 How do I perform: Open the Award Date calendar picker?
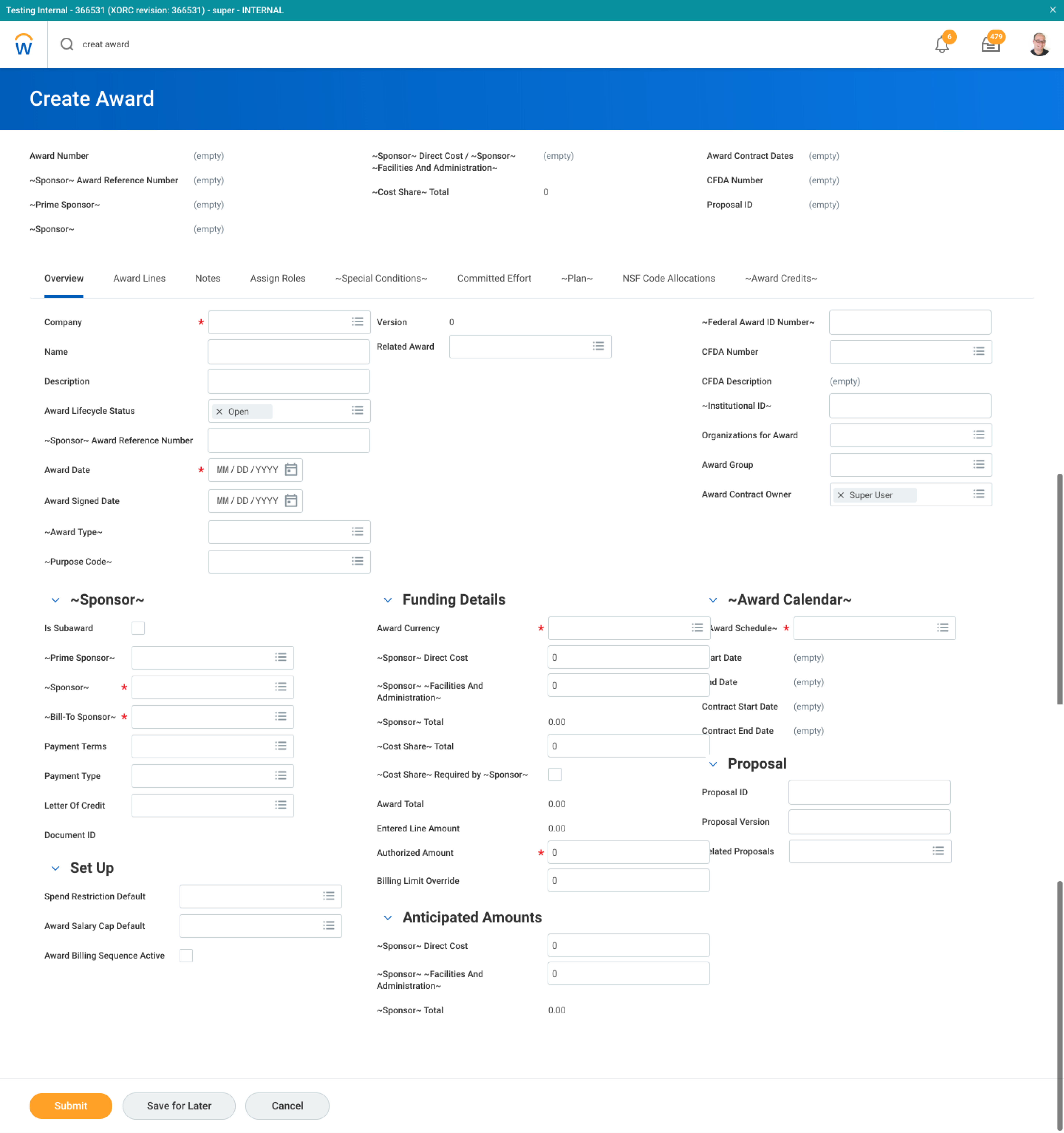tap(291, 470)
